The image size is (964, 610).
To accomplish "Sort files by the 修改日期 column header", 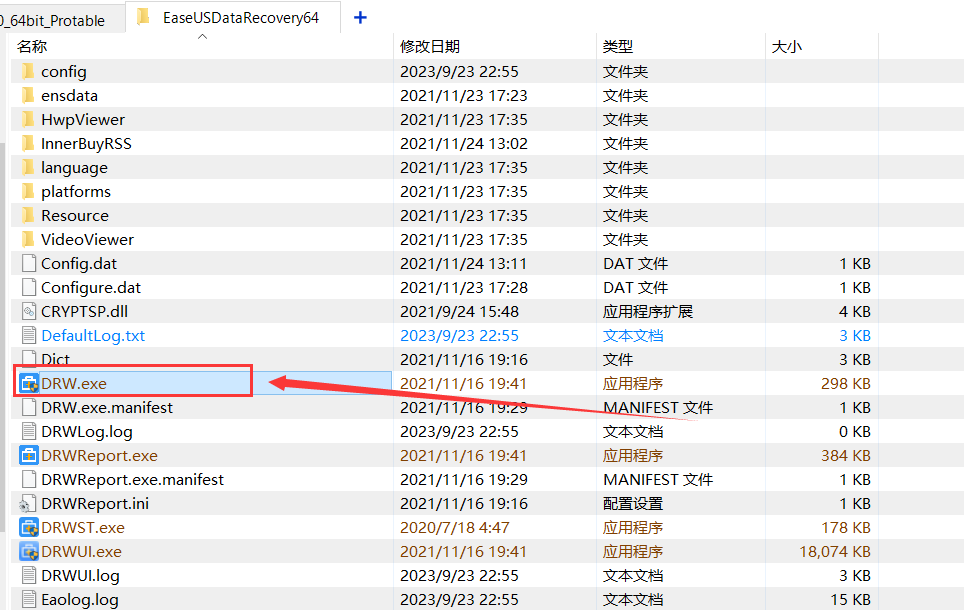I will (x=431, y=46).
